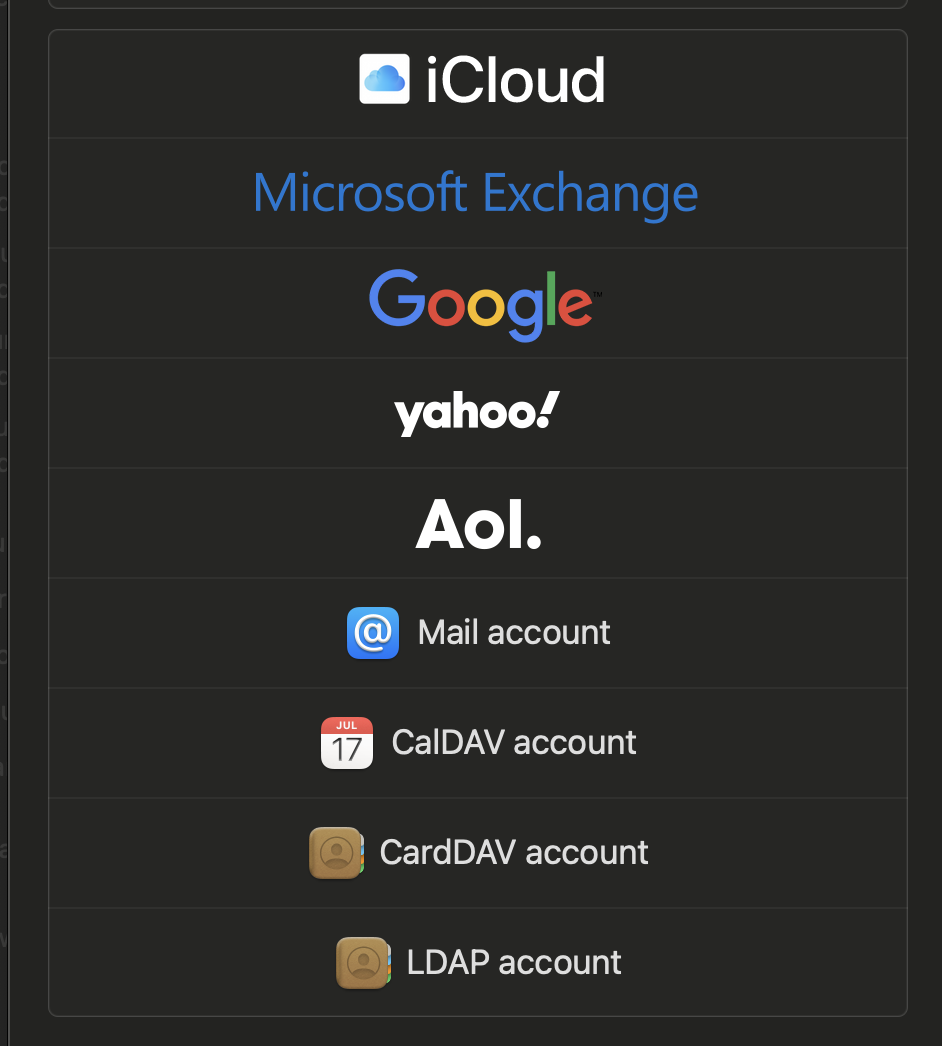Viewport: 942px width, 1046px height.
Task: Select the yahoo! logo provider
Action: [477, 413]
